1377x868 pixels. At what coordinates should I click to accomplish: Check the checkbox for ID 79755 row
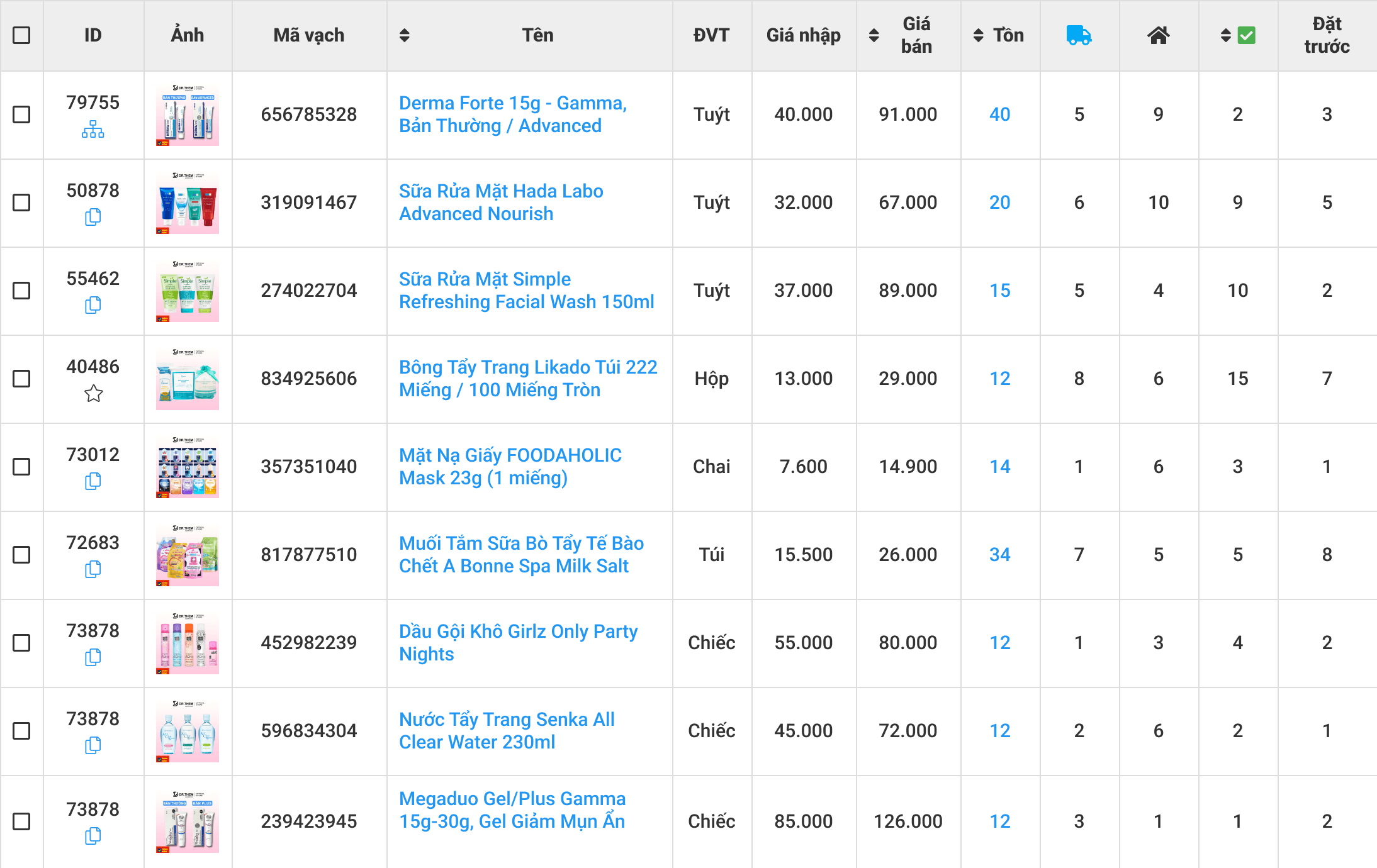[x=22, y=112]
